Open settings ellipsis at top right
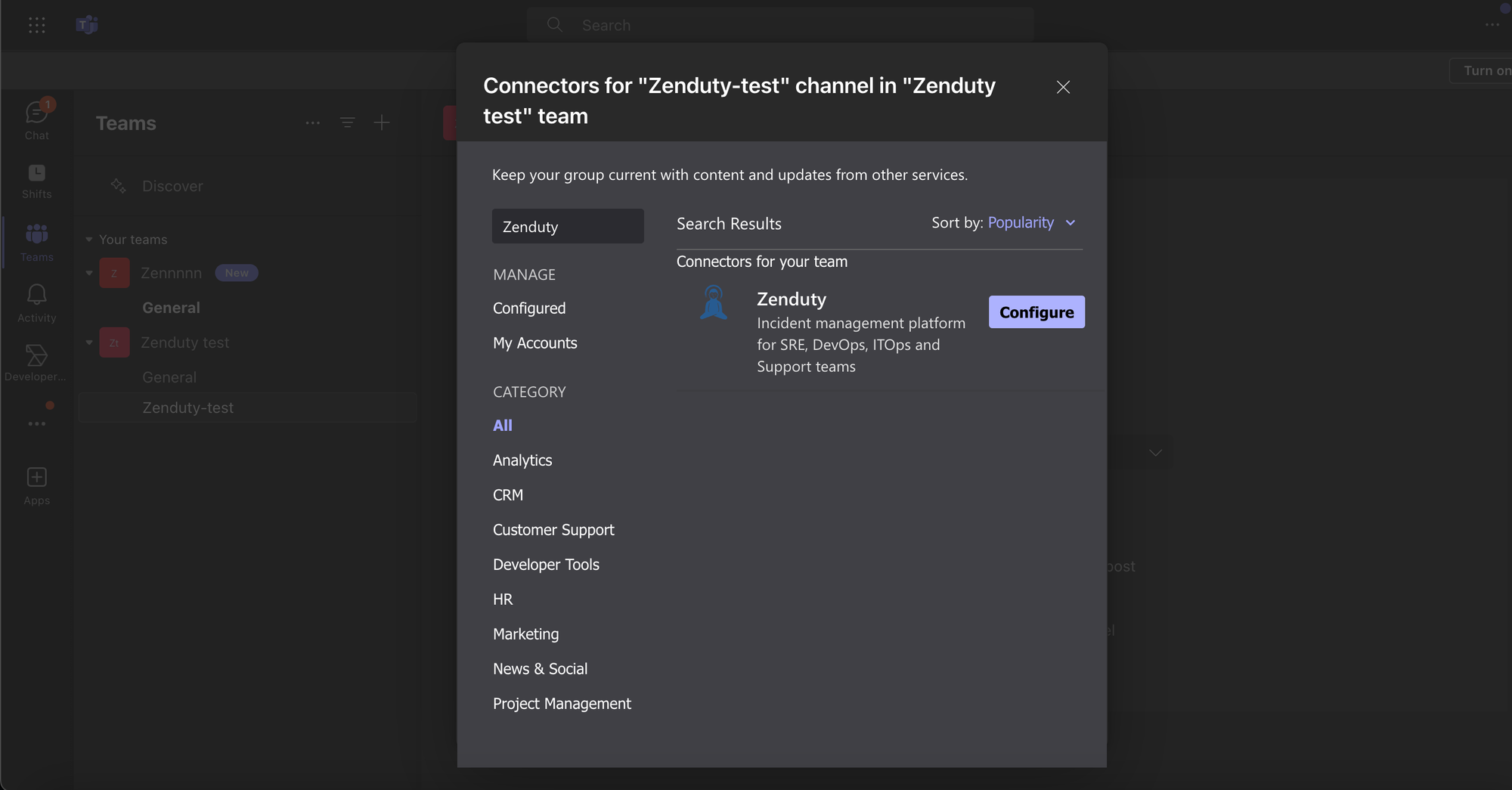 click(1492, 25)
